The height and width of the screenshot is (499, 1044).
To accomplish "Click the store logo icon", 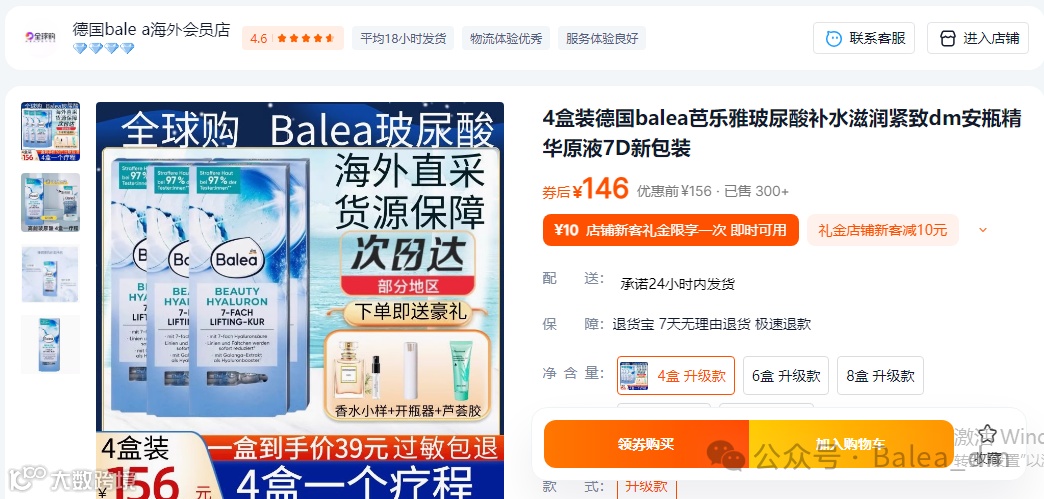I will pos(40,37).
